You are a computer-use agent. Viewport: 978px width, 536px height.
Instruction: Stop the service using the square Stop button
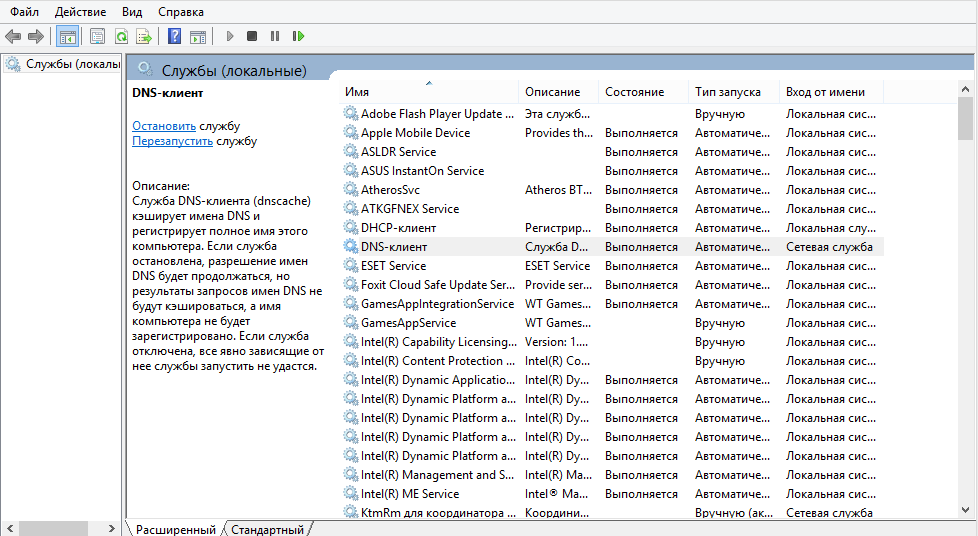252,36
